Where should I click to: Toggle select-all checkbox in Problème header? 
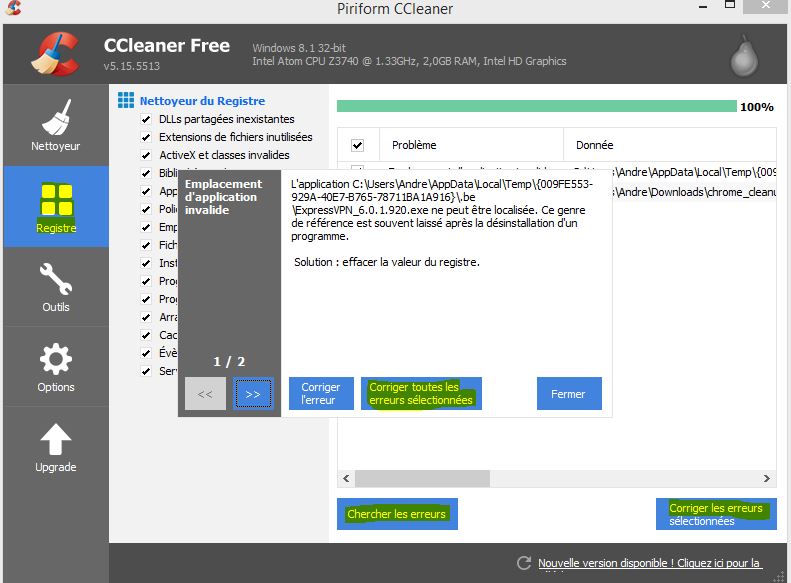tap(358, 145)
